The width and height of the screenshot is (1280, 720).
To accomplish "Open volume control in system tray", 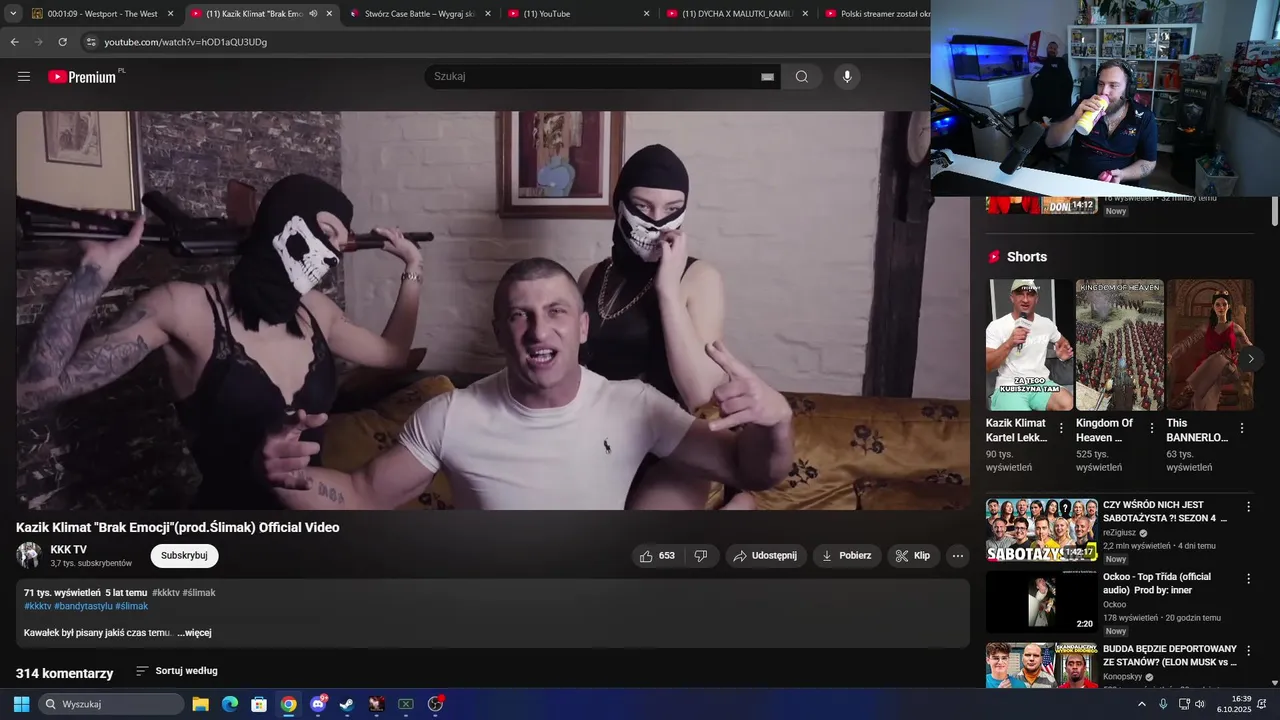I will (1201, 704).
